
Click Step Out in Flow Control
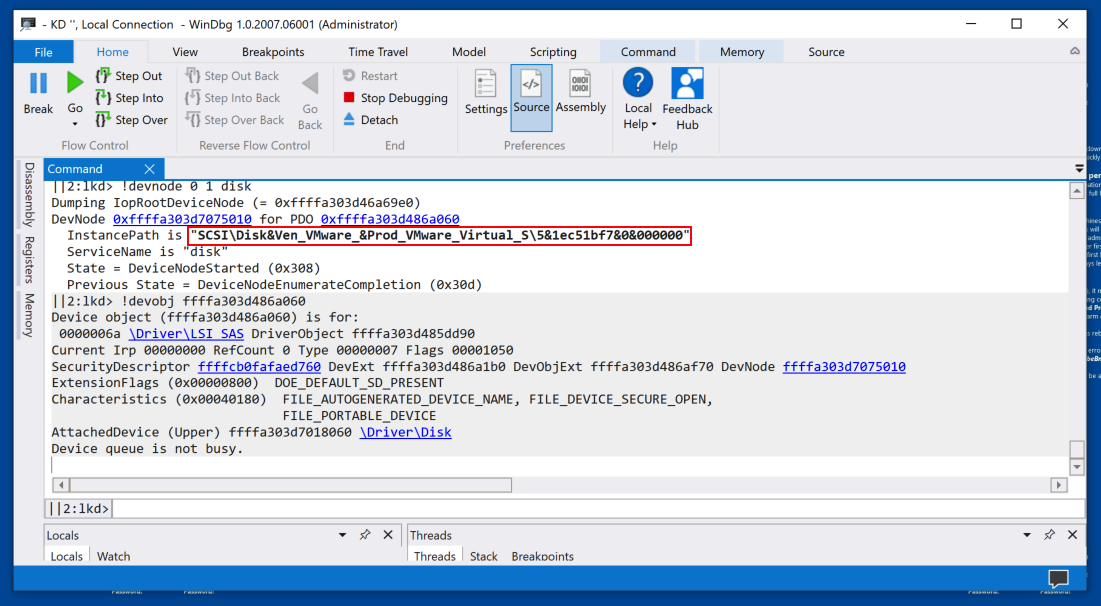click(129, 76)
